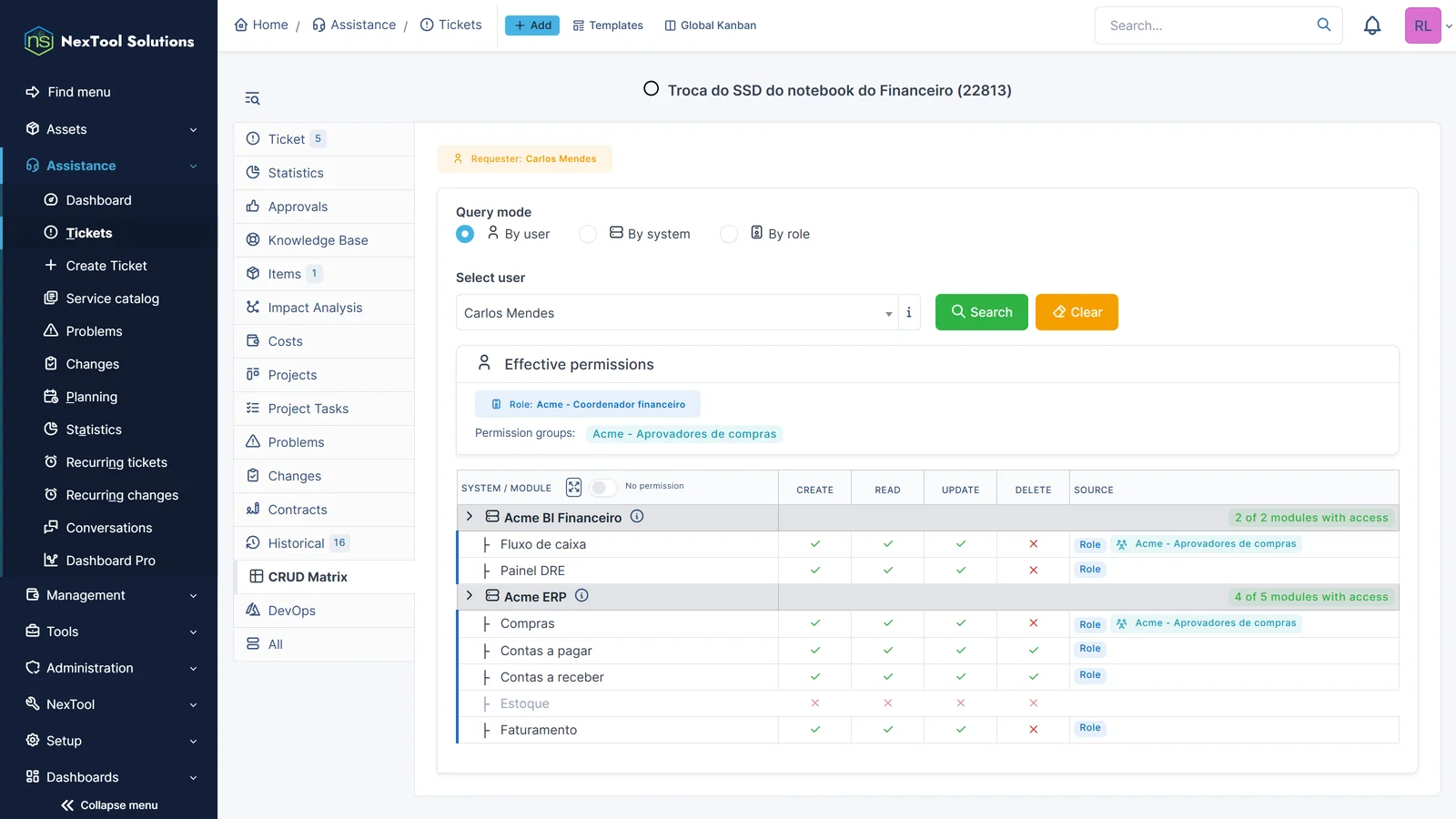Open the notifications bell
The height and width of the screenshot is (819, 1456).
coord(1372,25)
